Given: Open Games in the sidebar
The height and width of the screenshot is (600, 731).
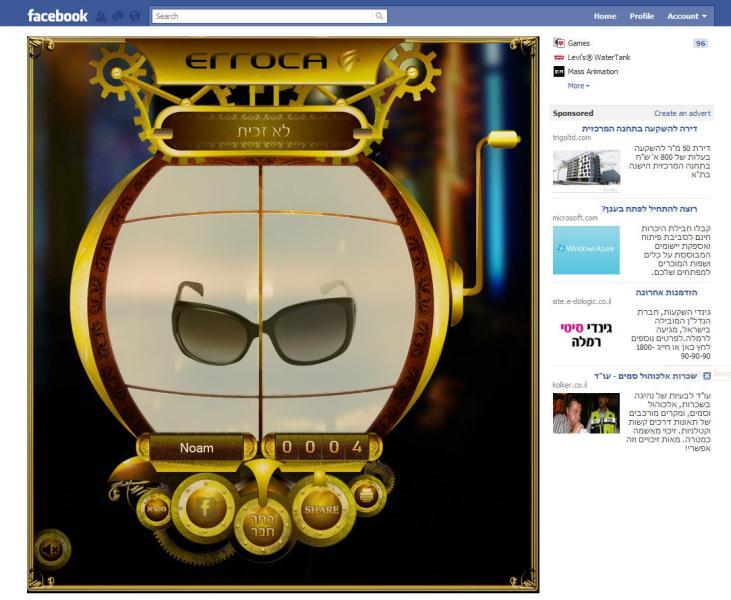Looking at the screenshot, I should point(579,43).
